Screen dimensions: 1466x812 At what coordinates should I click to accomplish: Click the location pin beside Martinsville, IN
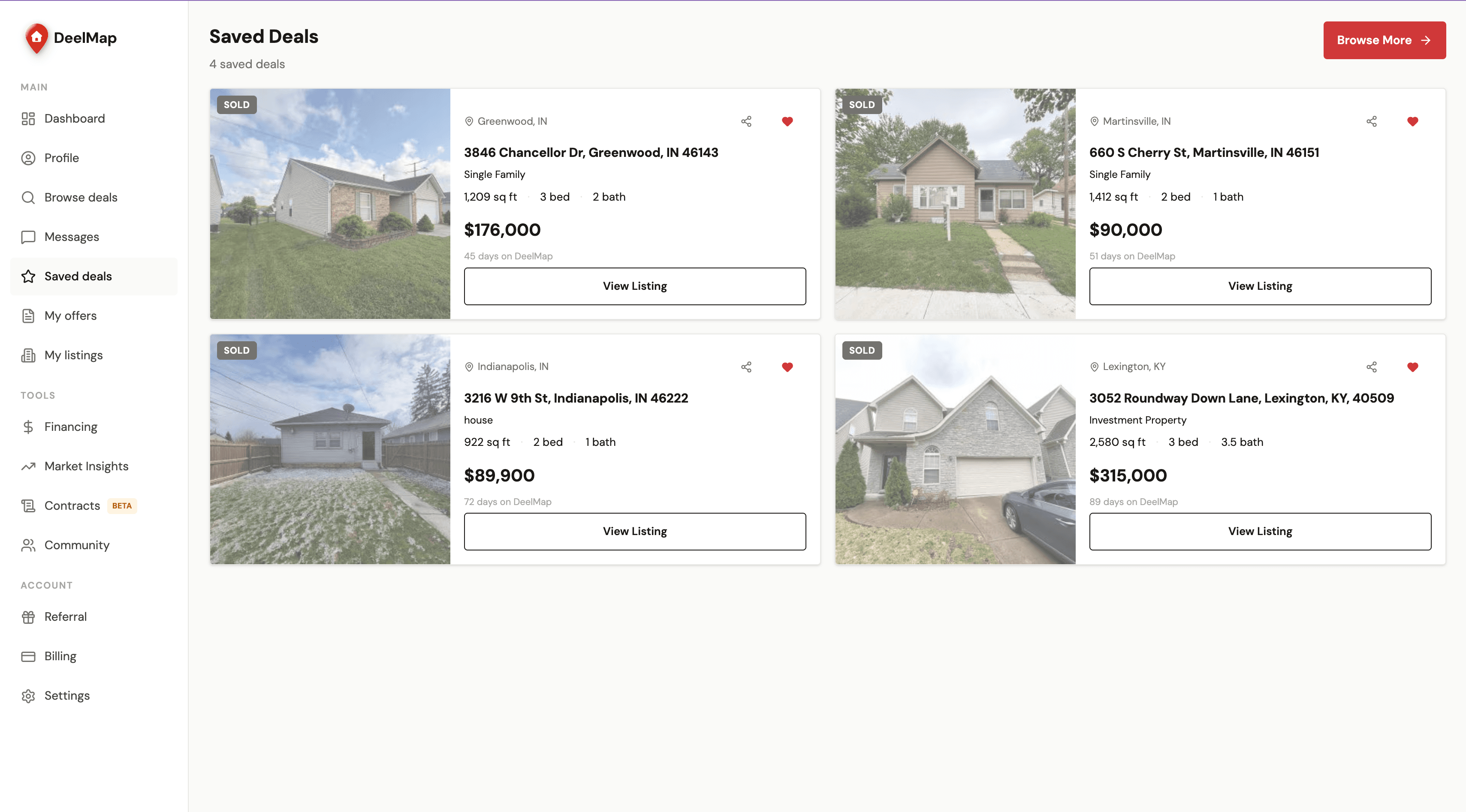[1094, 121]
